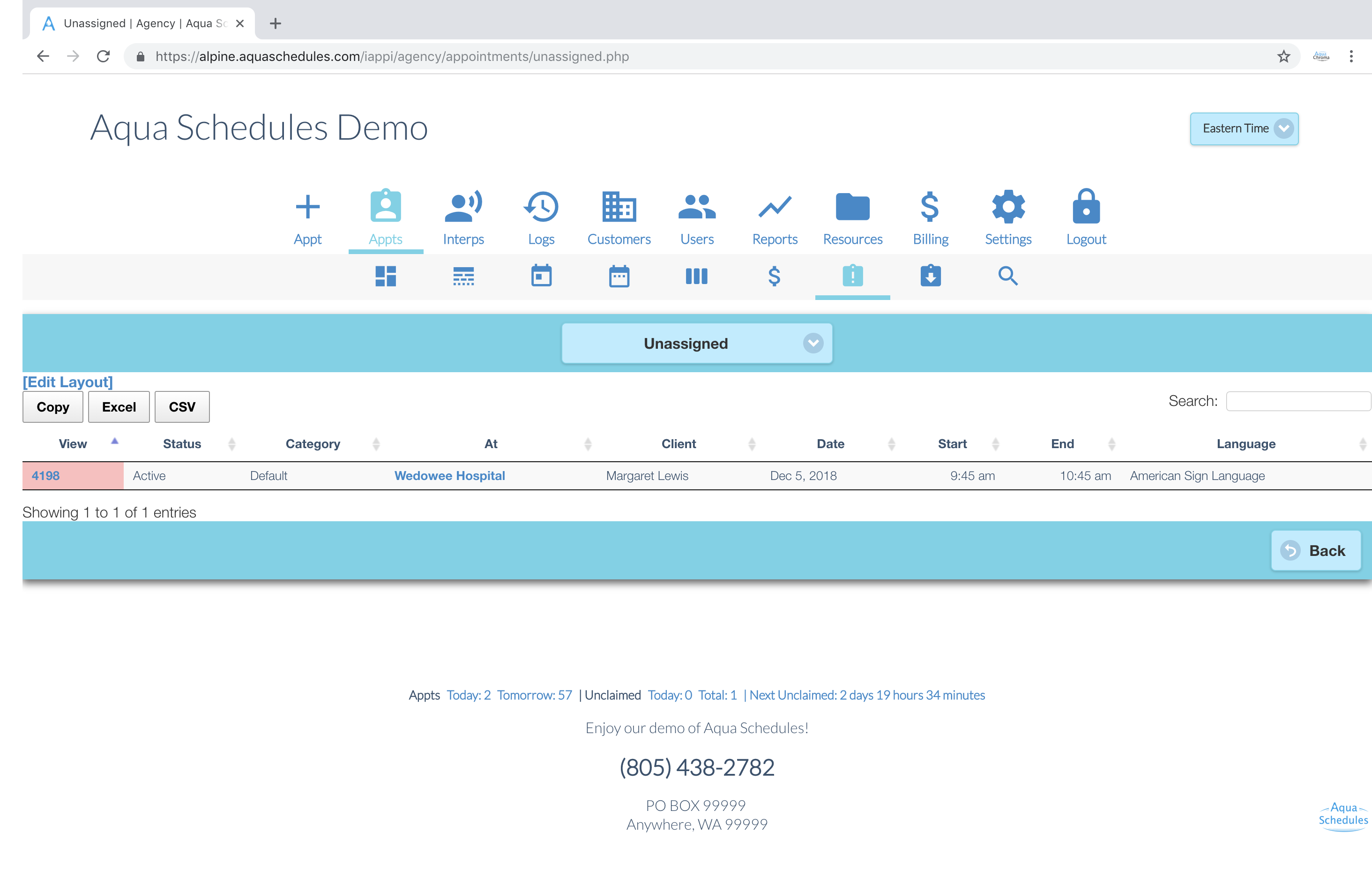Open the day calendar sub-menu icon
Viewport: 1372px width, 870px height.
click(541, 275)
